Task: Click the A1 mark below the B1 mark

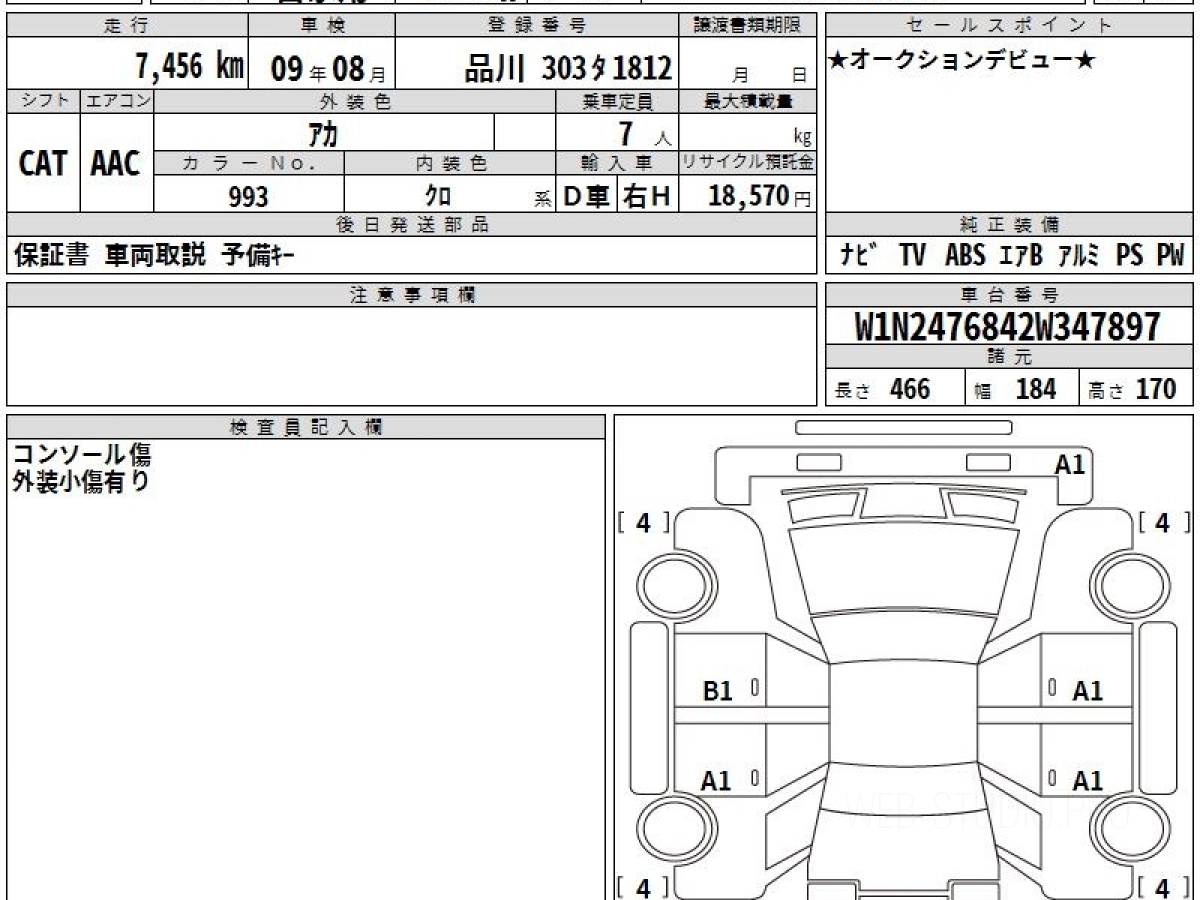Action: pos(716,781)
